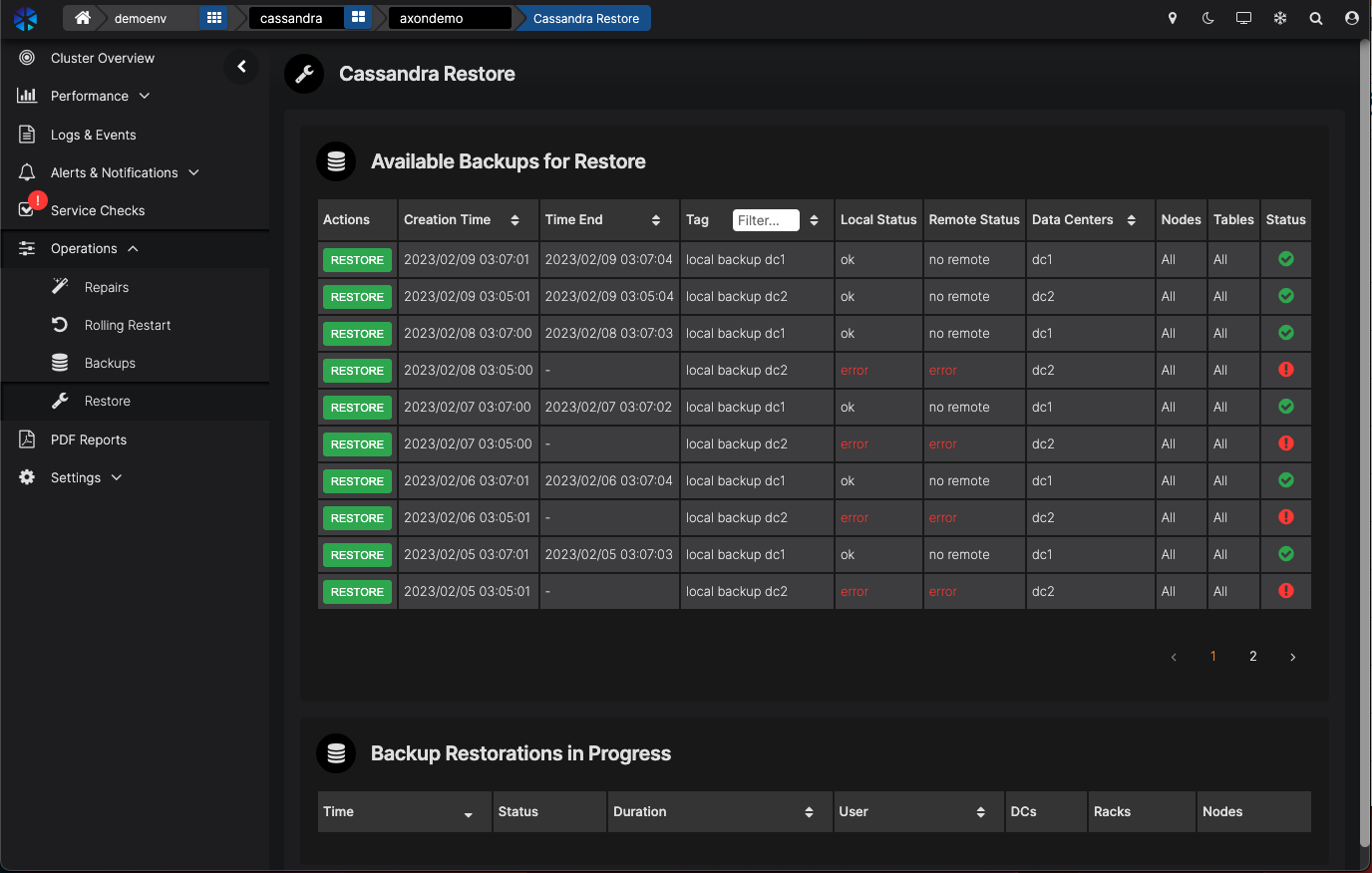This screenshot has width=1372, height=873.
Task: Focus the Tag filter input field
Action: (x=766, y=220)
